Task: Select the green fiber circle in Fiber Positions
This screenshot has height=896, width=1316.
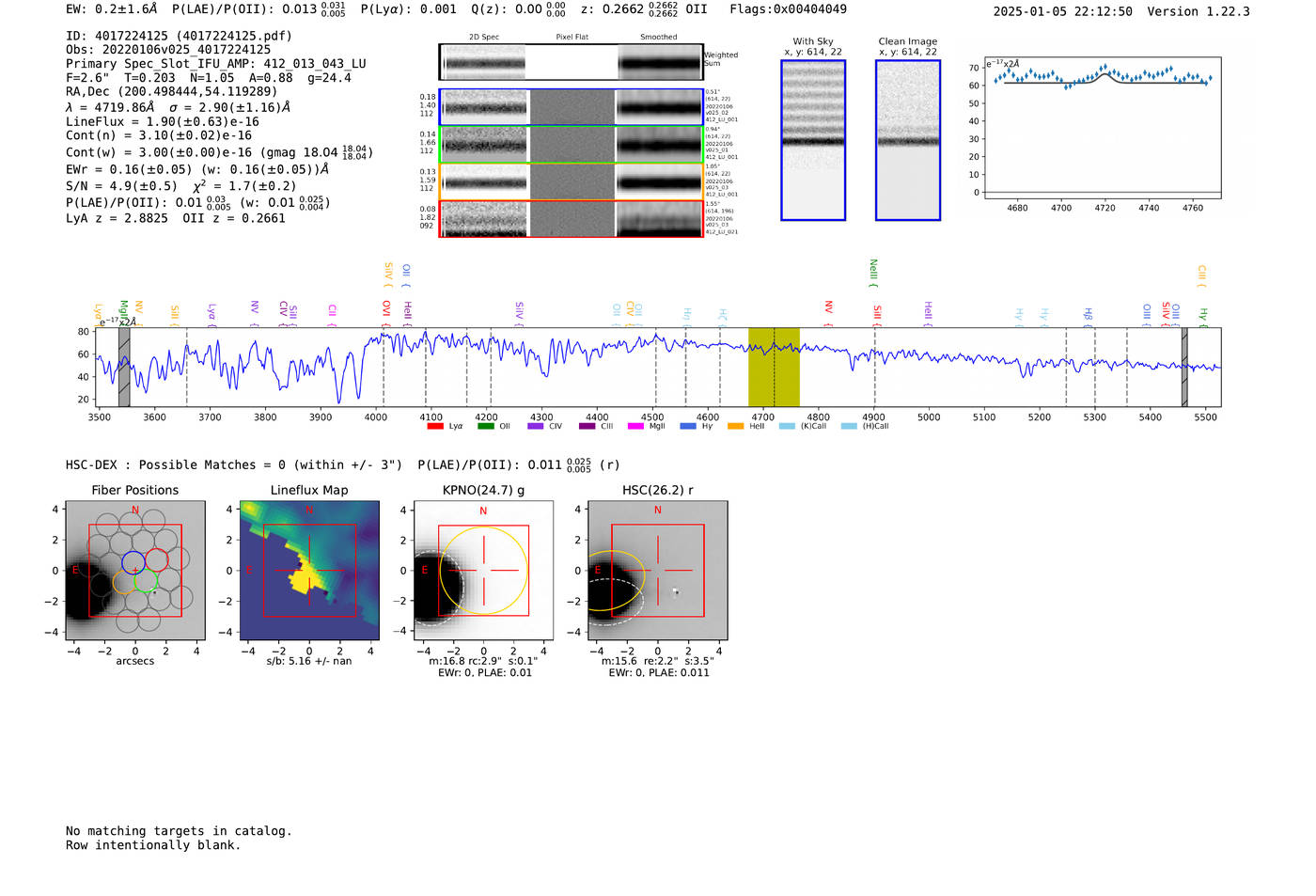Action: pos(146,580)
